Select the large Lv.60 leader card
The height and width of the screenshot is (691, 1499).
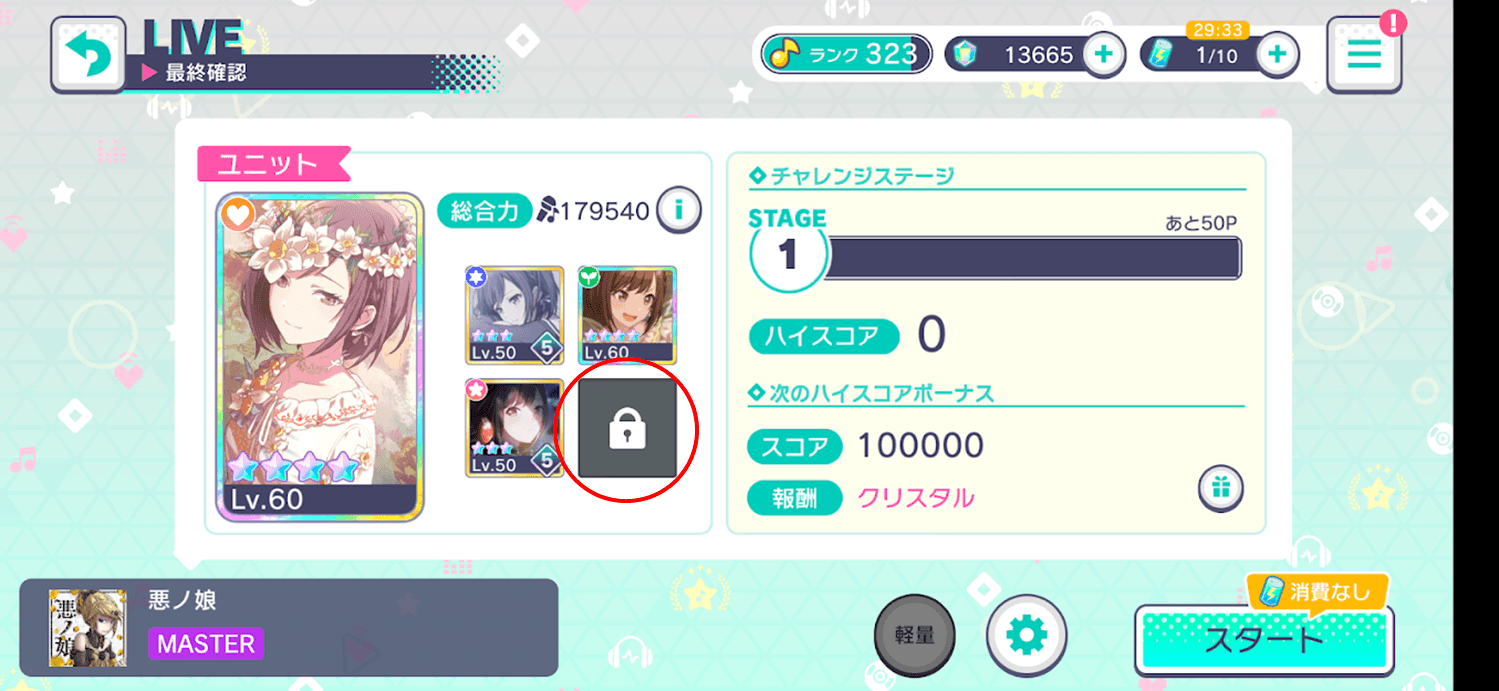320,357
